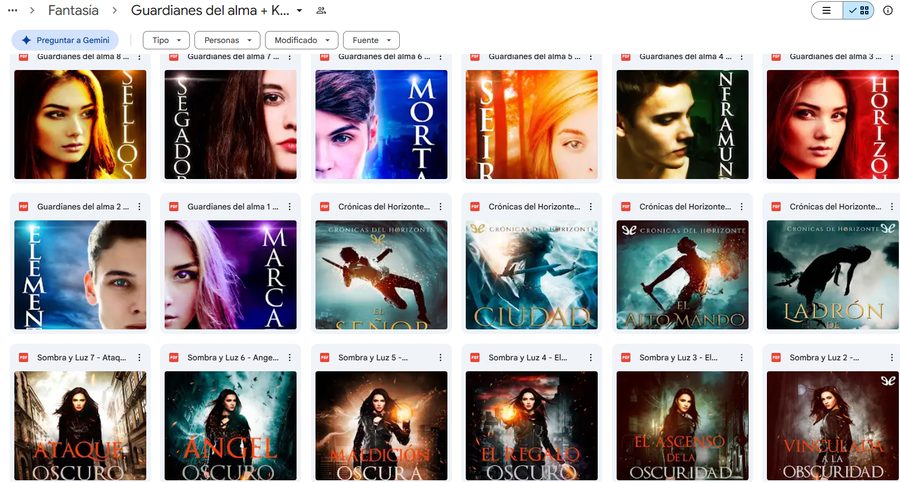900x482 pixels.
Task: Click PDF icon of Guardianes del alma 1
Action: coord(174,207)
